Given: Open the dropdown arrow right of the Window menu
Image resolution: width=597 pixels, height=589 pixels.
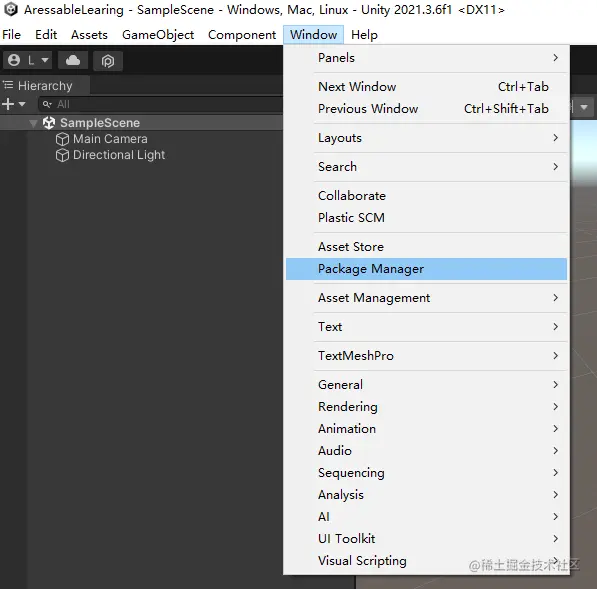Looking at the screenshot, I should point(584,107).
